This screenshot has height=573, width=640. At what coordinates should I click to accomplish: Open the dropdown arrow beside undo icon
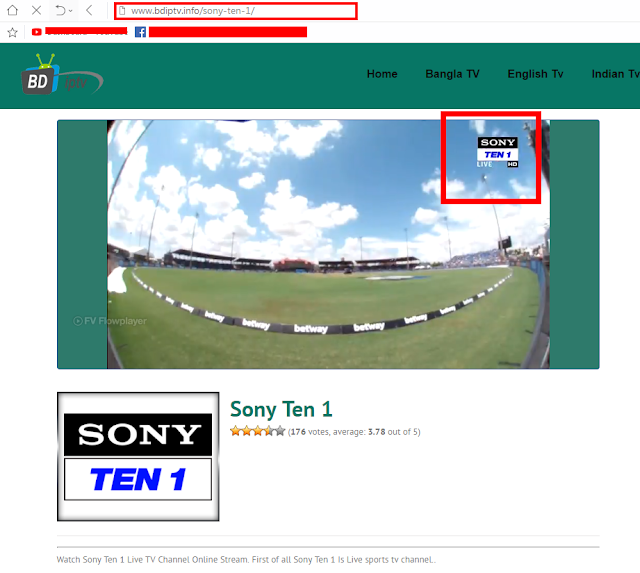(x=71, y=11)
